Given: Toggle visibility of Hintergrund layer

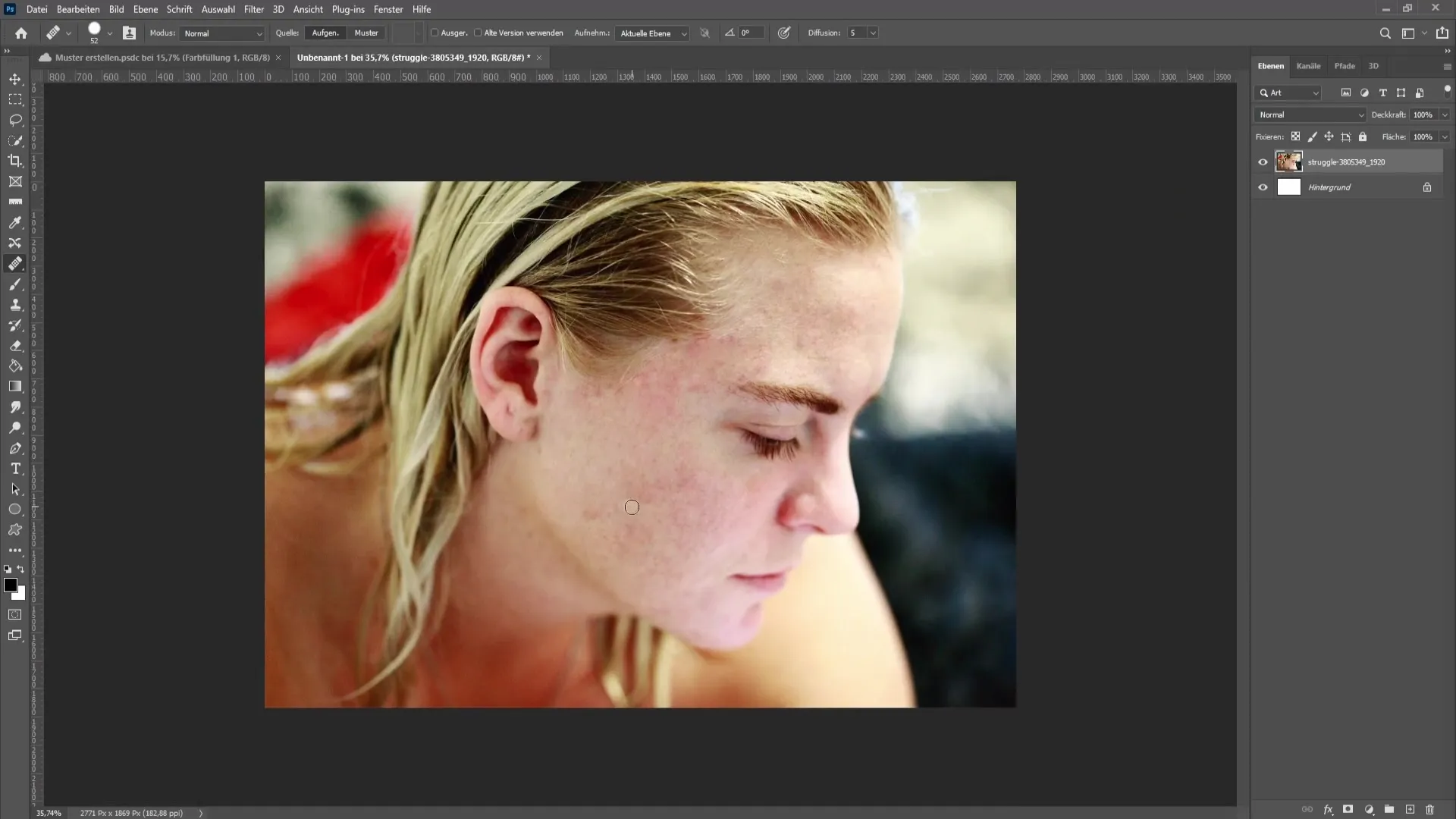Looking at the screenshot, I should (x=1263, y=188).
